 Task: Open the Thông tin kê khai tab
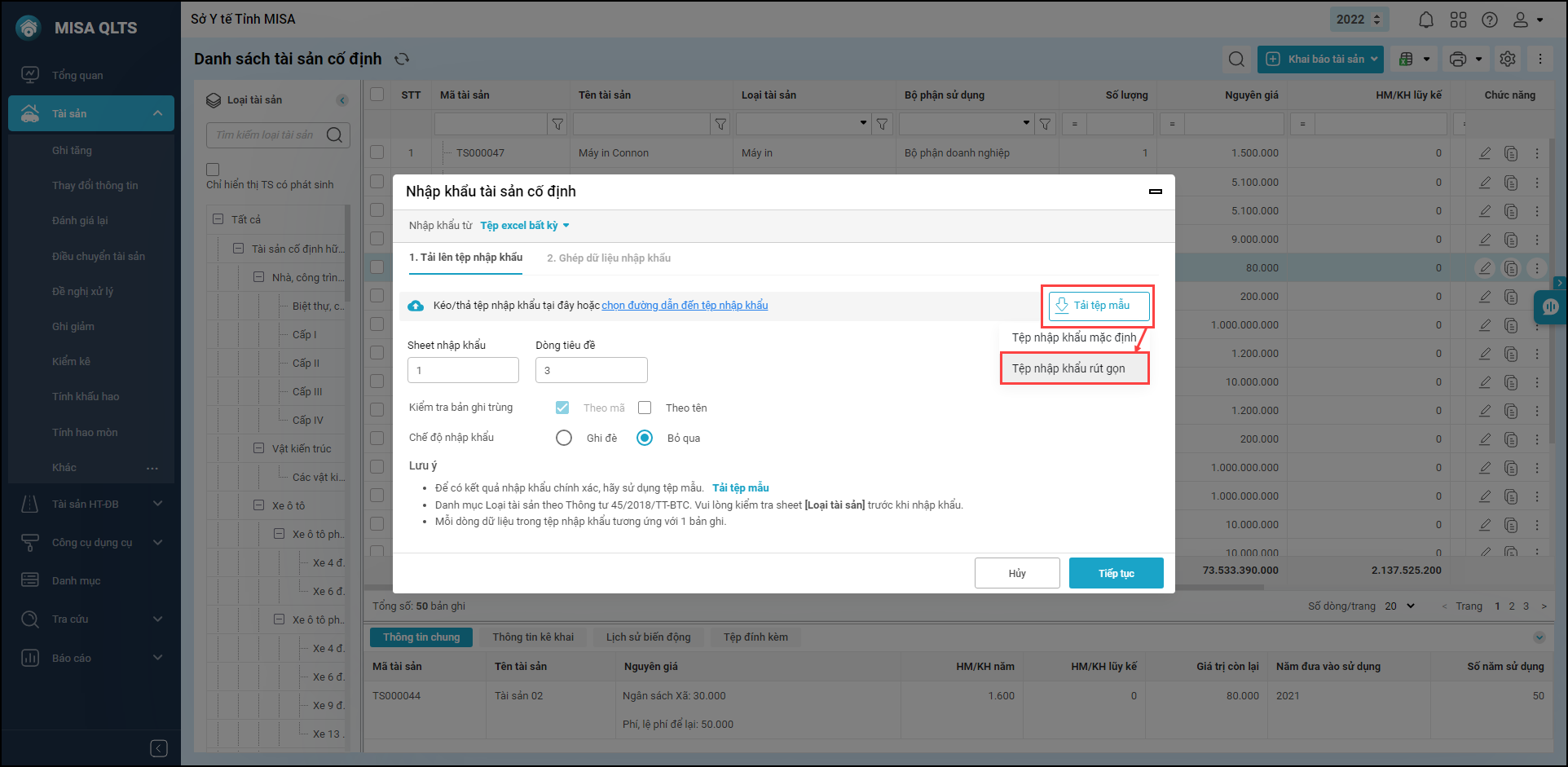click(x=533, y=637)
